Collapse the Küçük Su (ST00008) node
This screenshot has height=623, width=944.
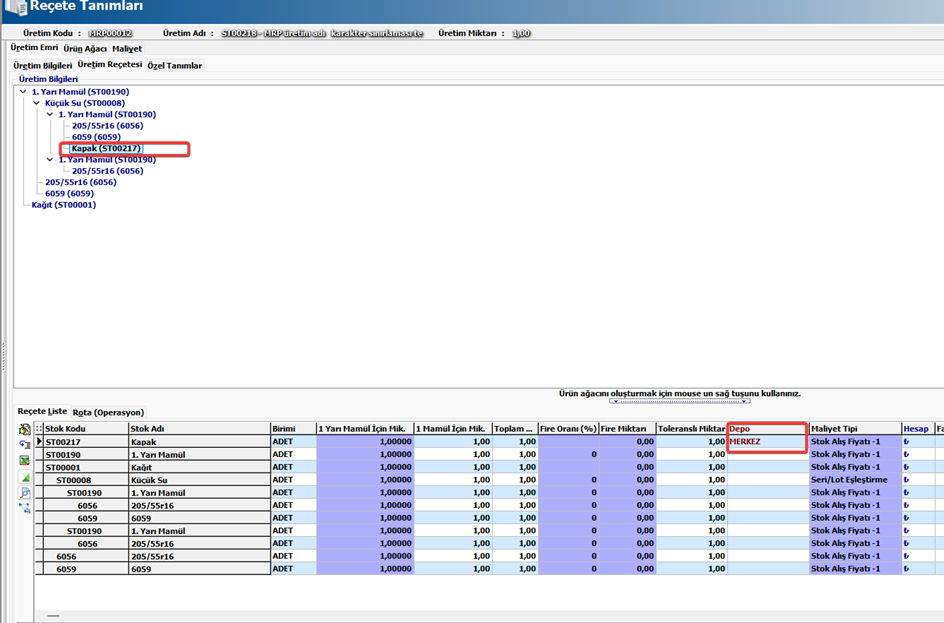pos(36,104)
